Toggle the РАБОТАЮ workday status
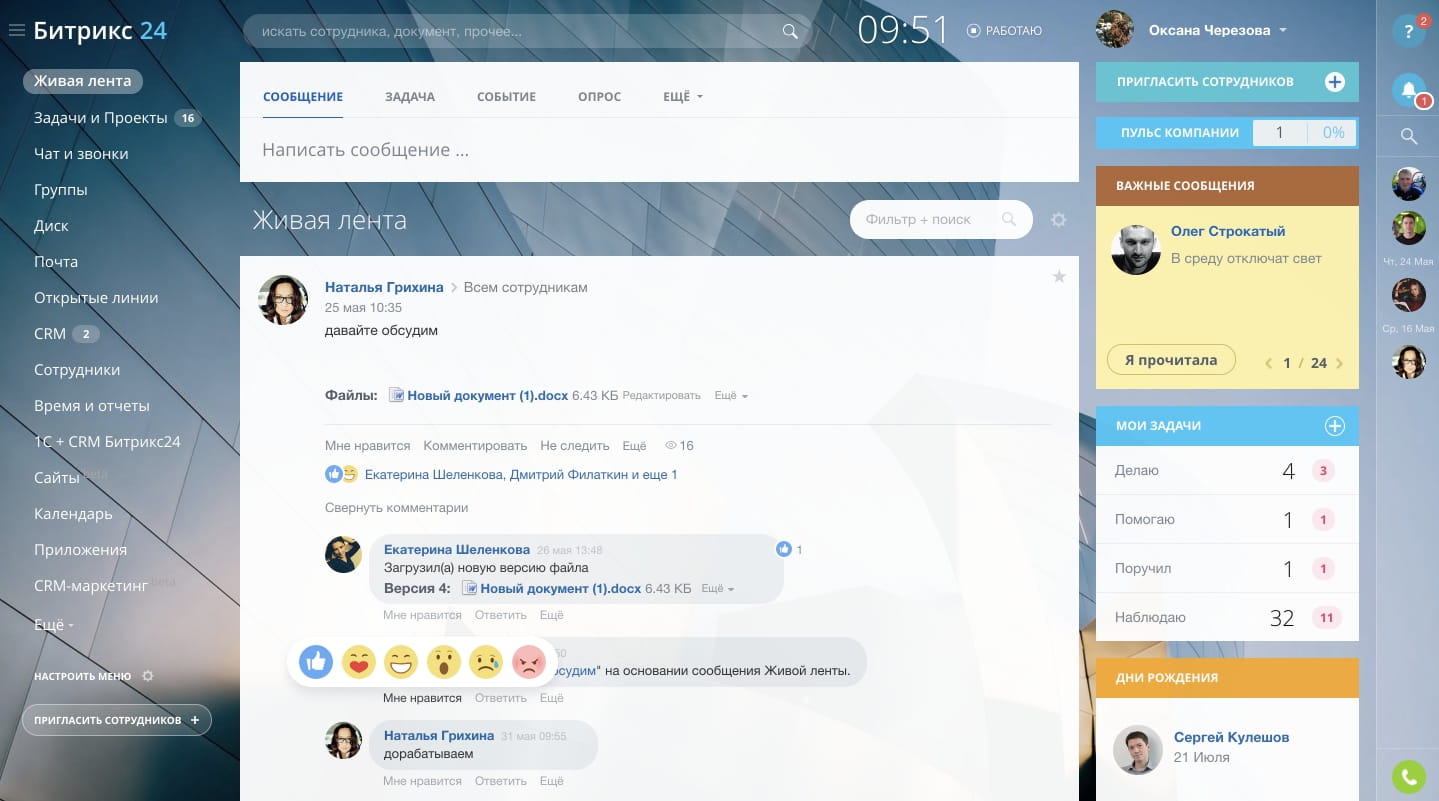Viewport: 1439px width, 801px height. pos(1004,31)
